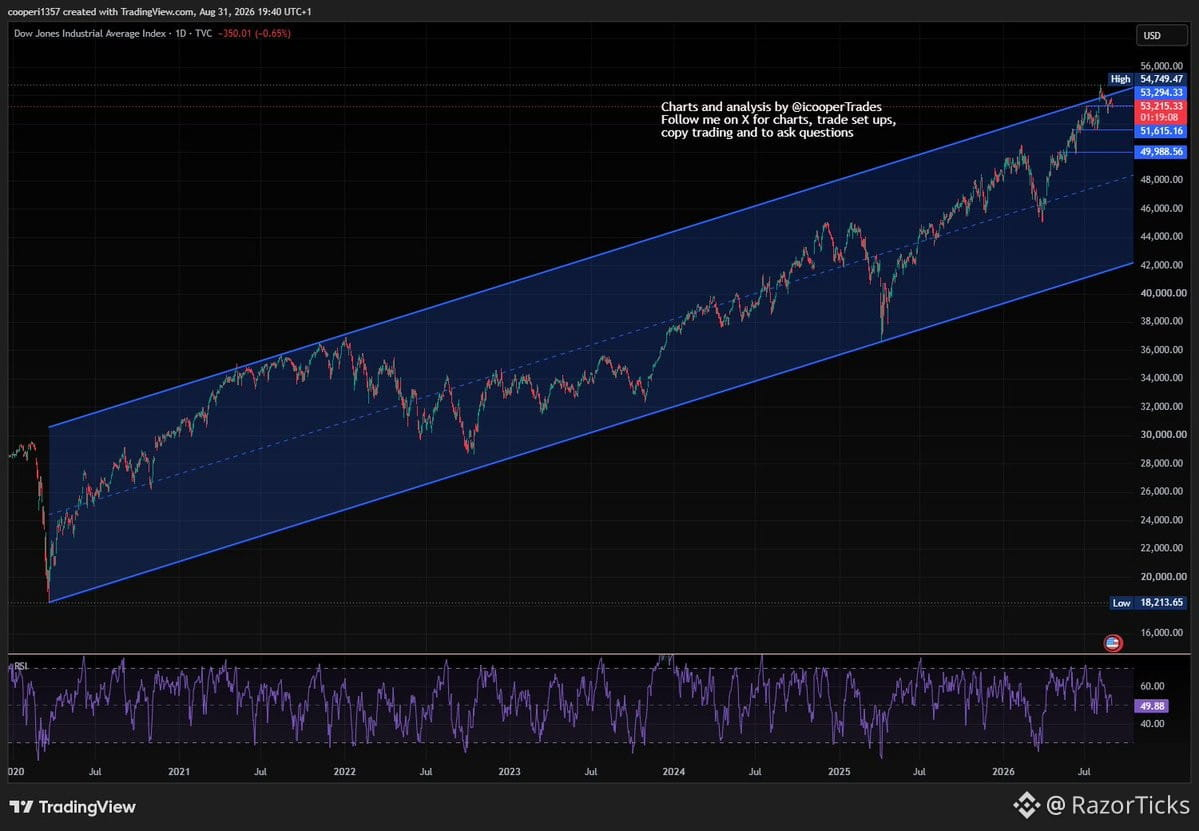Click the @icooperTrades annotation text
Screen dimensions: 1199x831
pos(837,107)
